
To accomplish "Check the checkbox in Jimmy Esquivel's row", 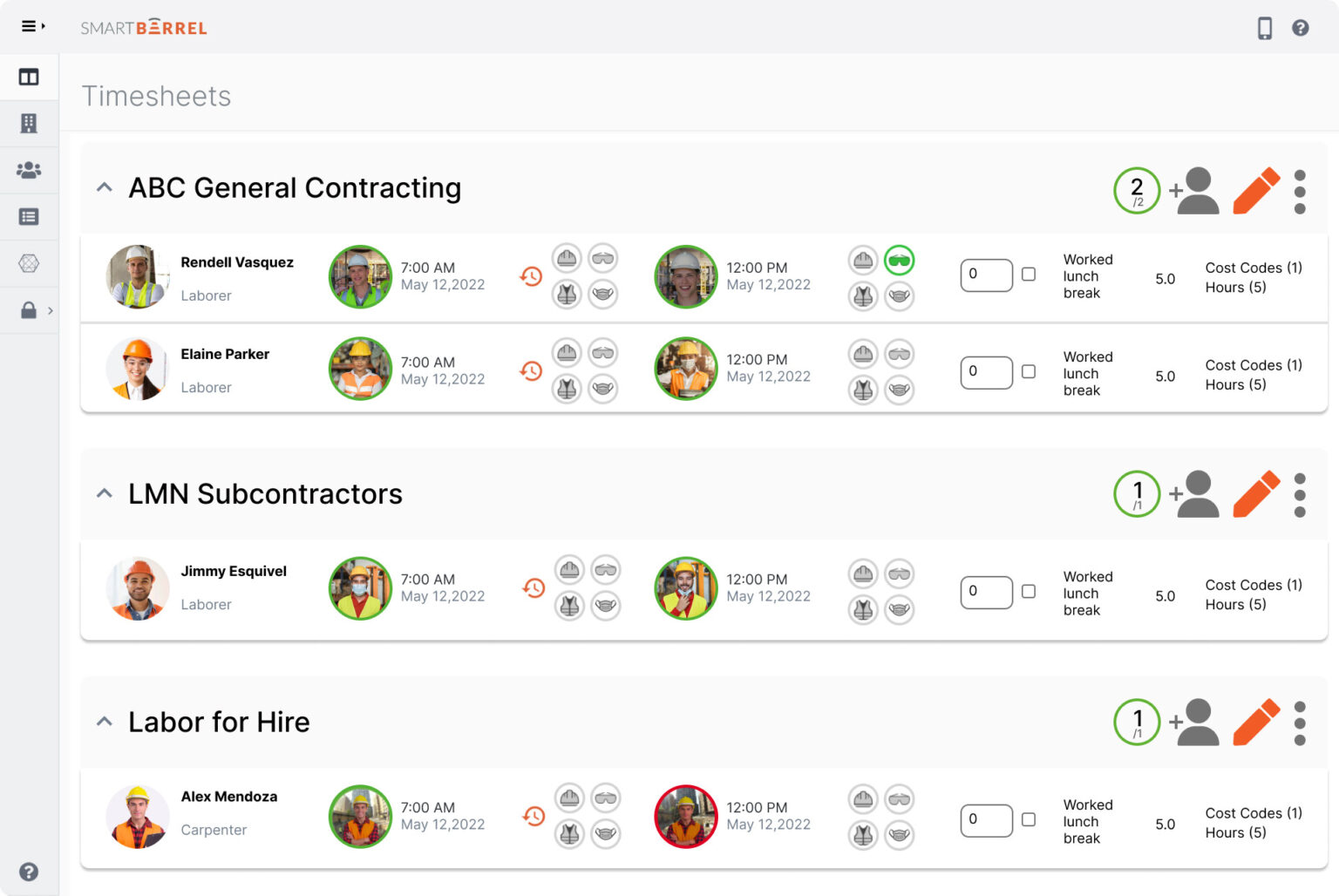I will click(1030, 592).
